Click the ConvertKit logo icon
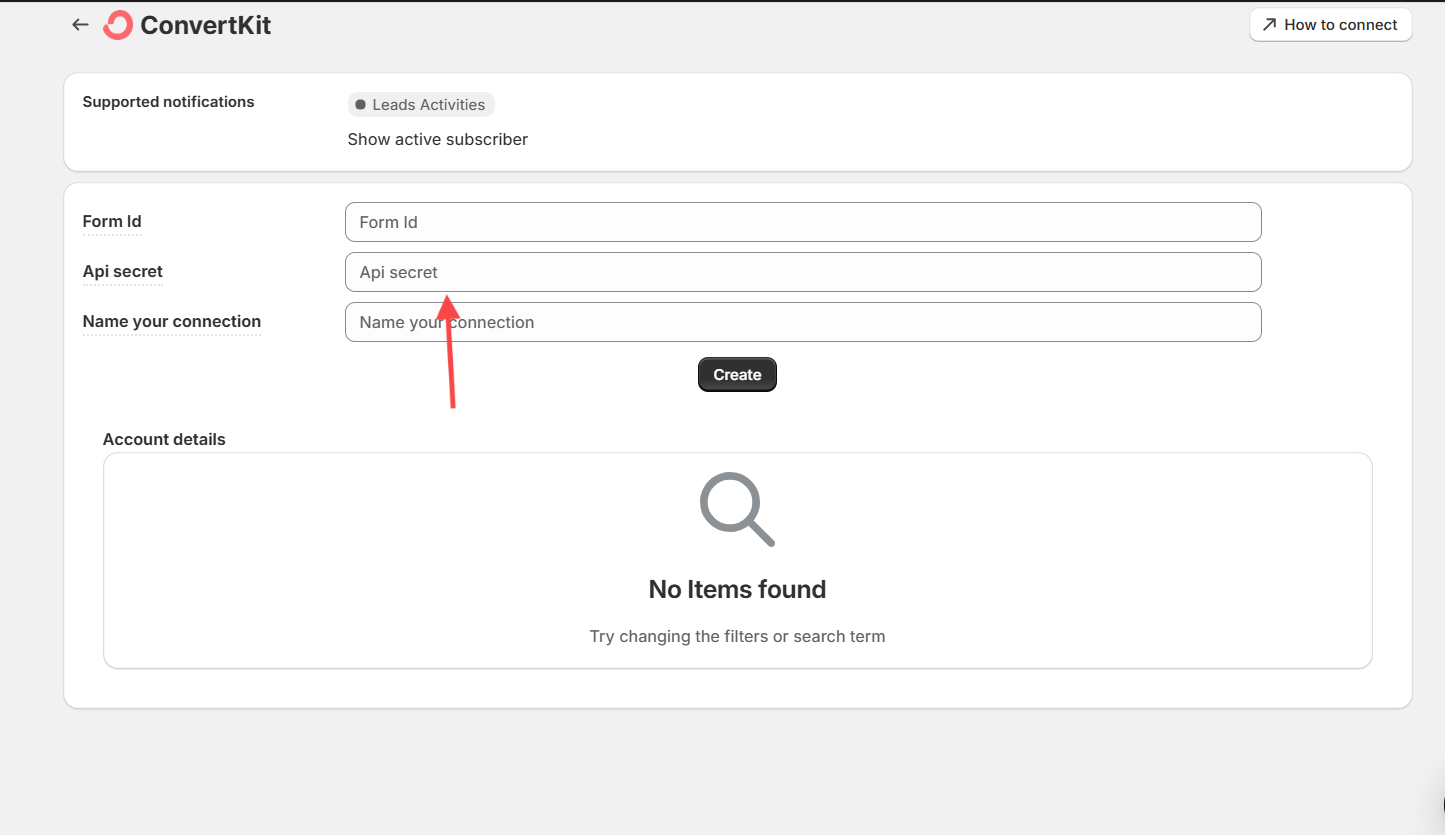The width and height of the screenshot is (1445, 835). pyautogui.click(x=118, y=25)
